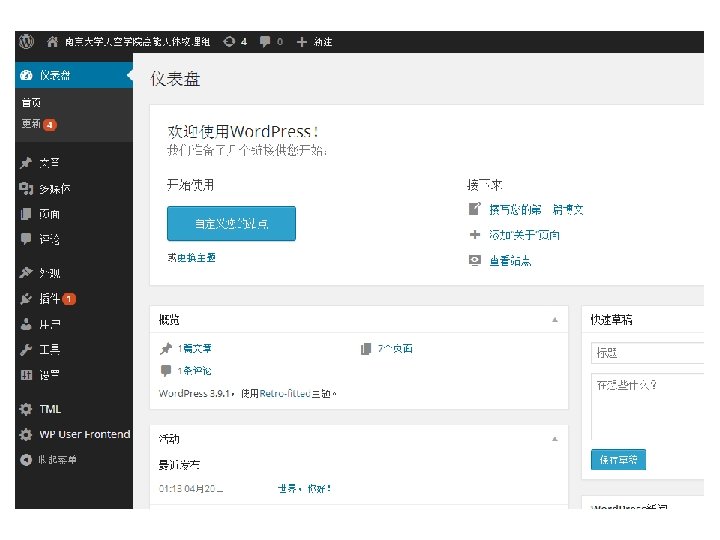Click the 快速草稿 widget header
This screenshot has height=540, width=720.
[643, 320]
